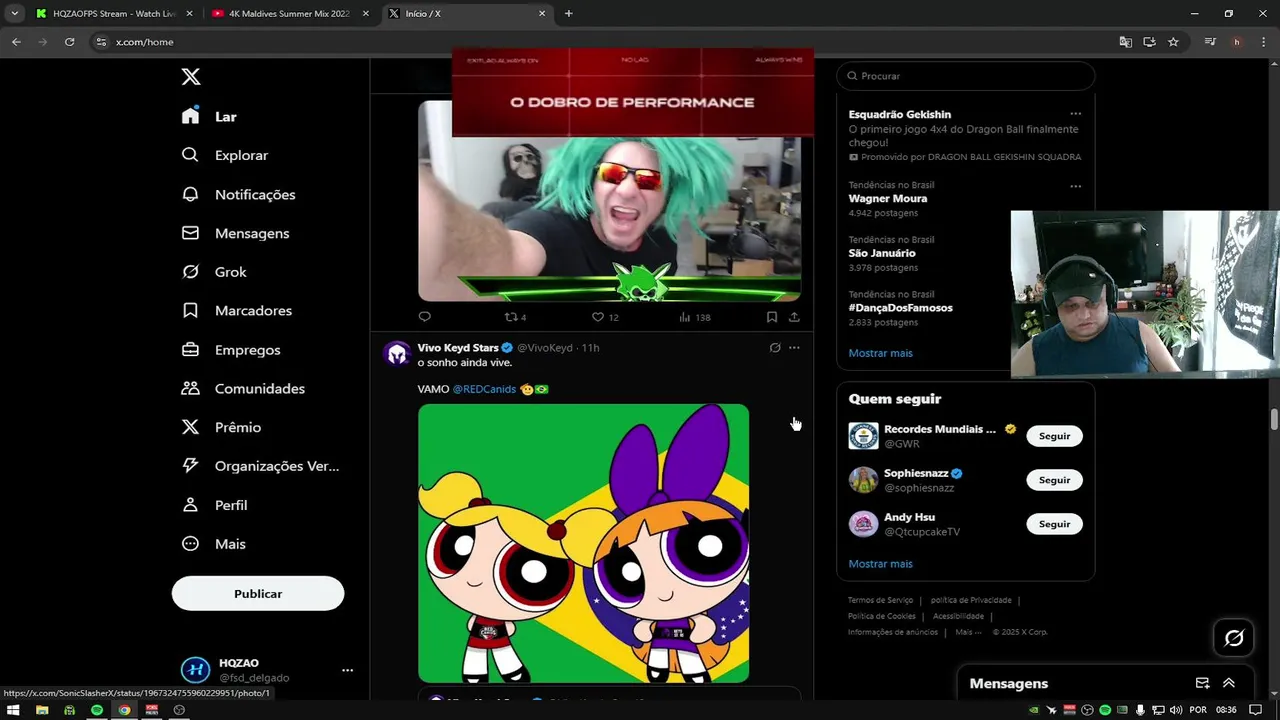Open Termos de Serviço footer link

point(880,600)
